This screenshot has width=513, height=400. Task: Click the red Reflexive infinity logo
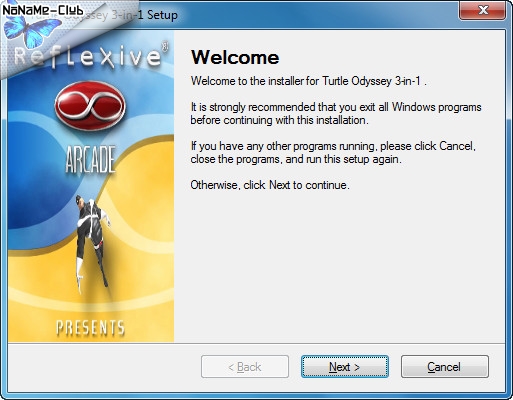click(90, 106)
